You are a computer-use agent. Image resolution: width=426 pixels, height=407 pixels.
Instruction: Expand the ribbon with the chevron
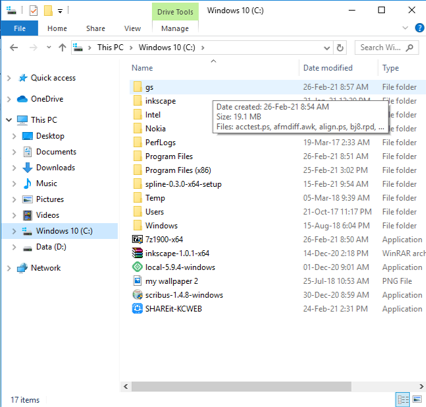click(x=405, y=28)
